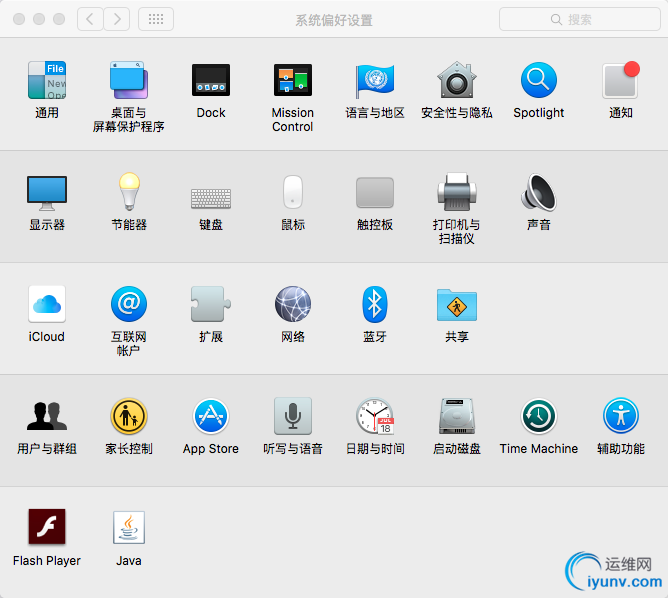The width and height of the screenshot is (668, 598).
Task: Open the Dock preferences icon
Action: (211, 80)
